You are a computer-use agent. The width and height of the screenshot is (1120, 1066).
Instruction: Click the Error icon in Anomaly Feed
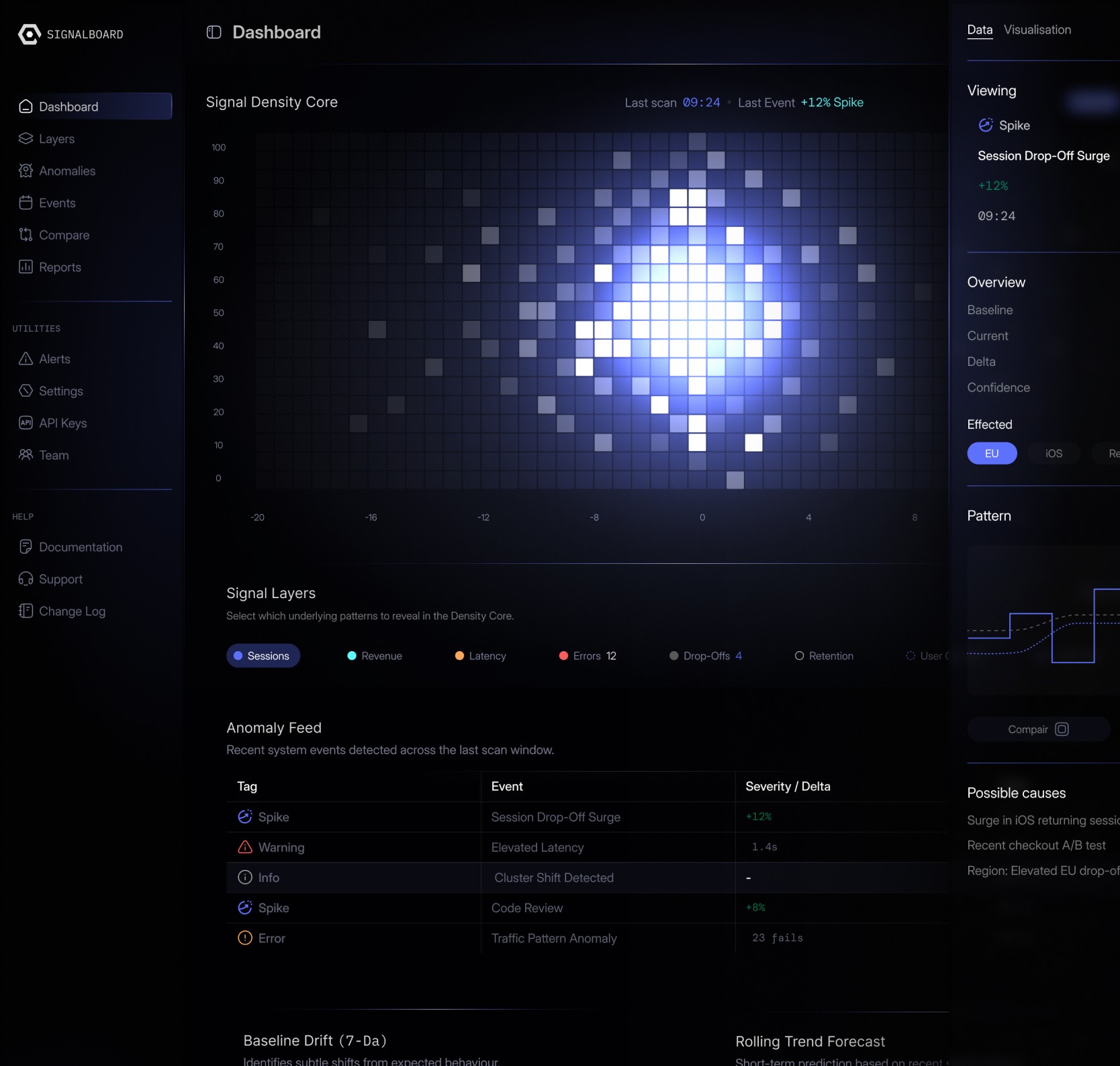[245, 938]
